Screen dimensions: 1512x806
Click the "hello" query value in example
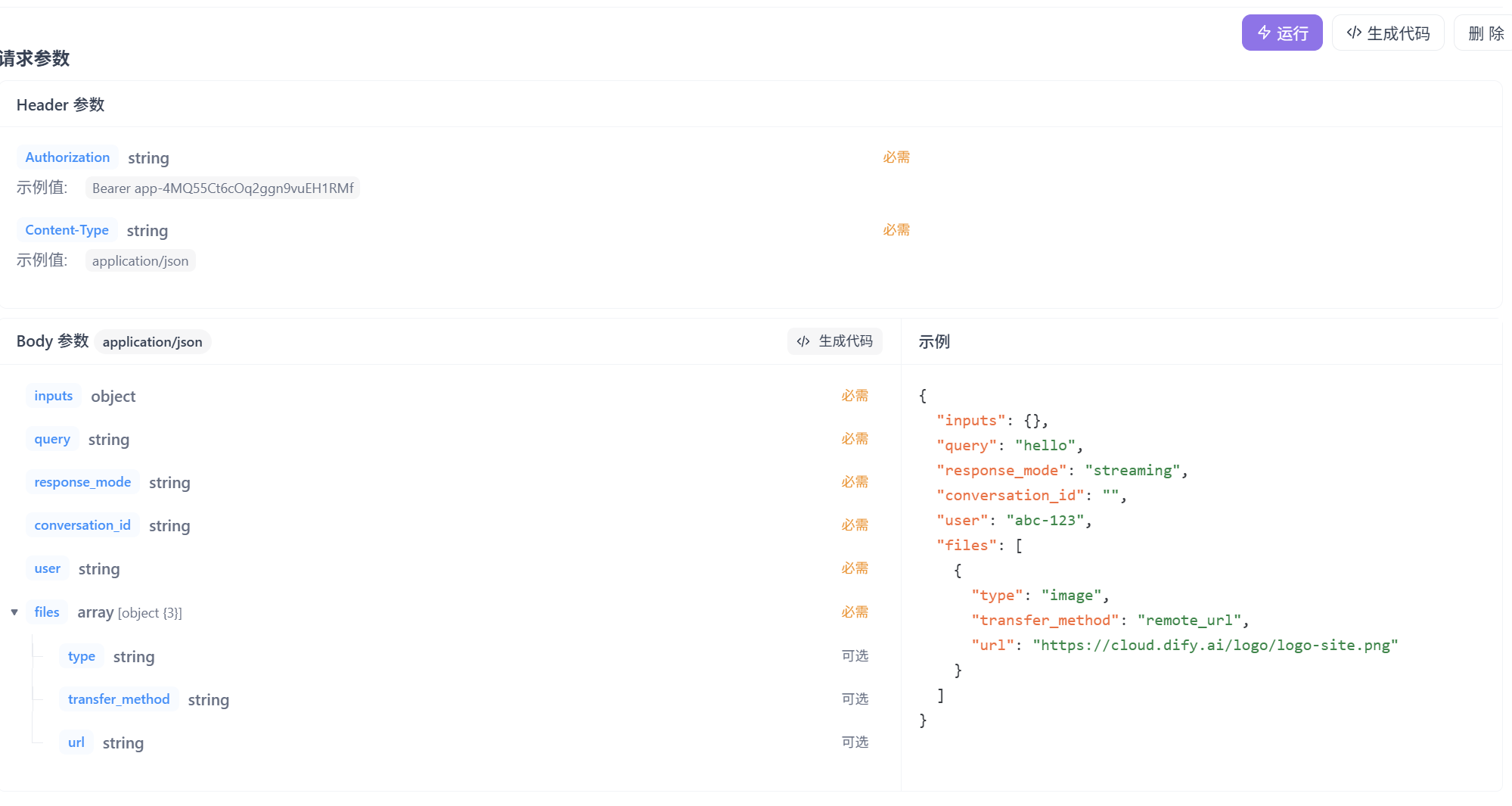click(x=1045, y=446)
